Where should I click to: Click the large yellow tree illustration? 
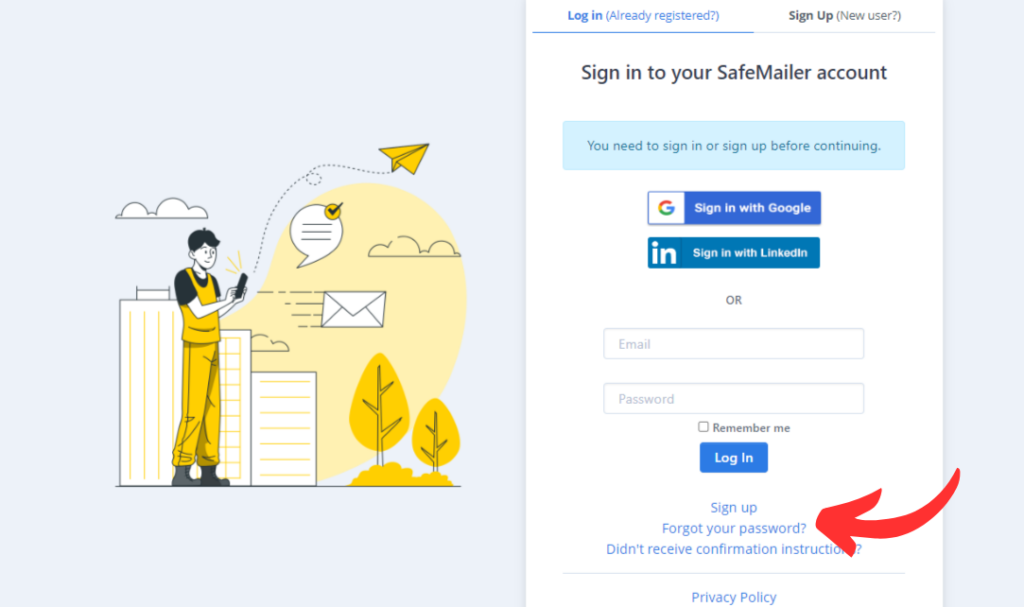click(x=379, y=410)
